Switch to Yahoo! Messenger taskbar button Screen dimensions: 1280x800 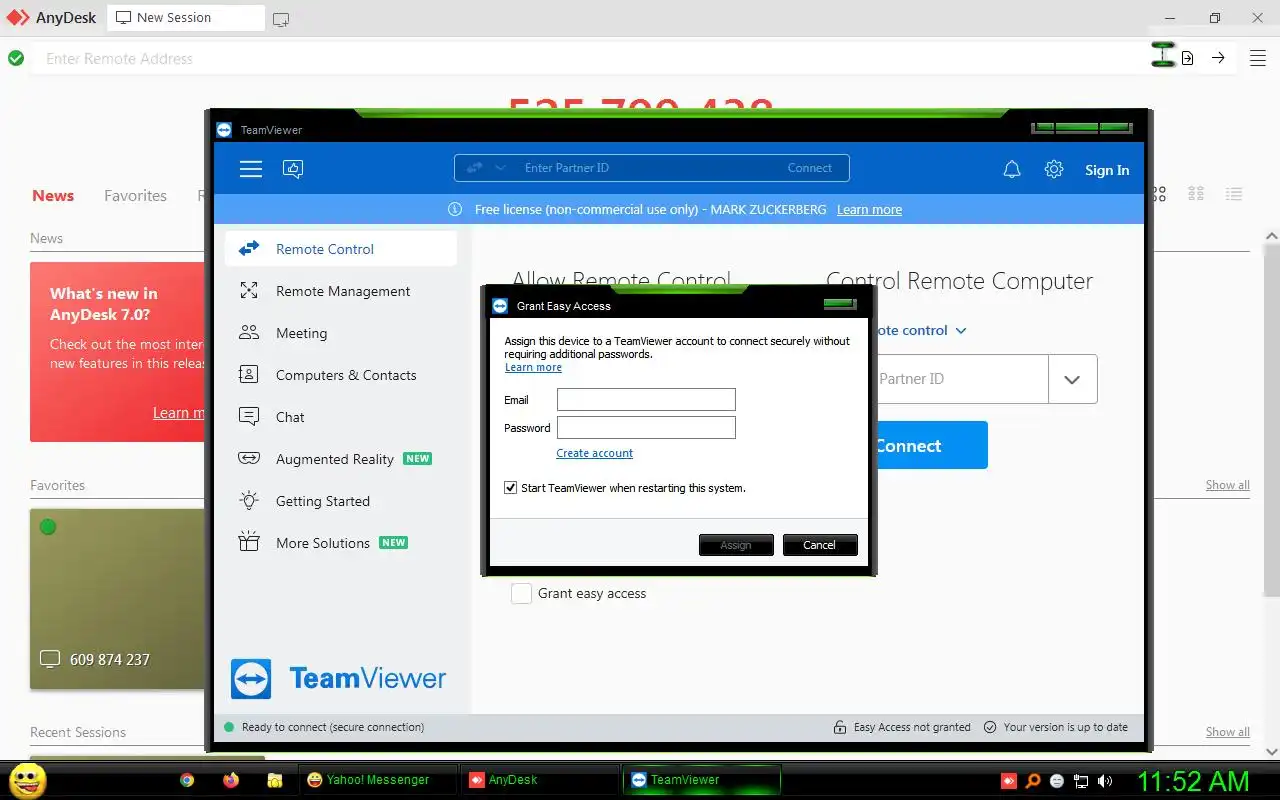pos(378,780)
